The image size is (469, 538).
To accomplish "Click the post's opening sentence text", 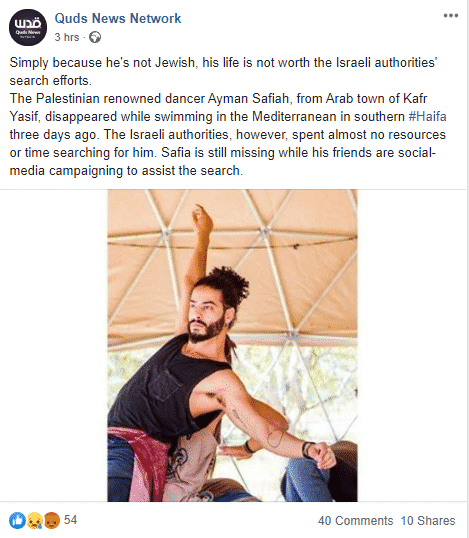I will click(x=223, y=71).
